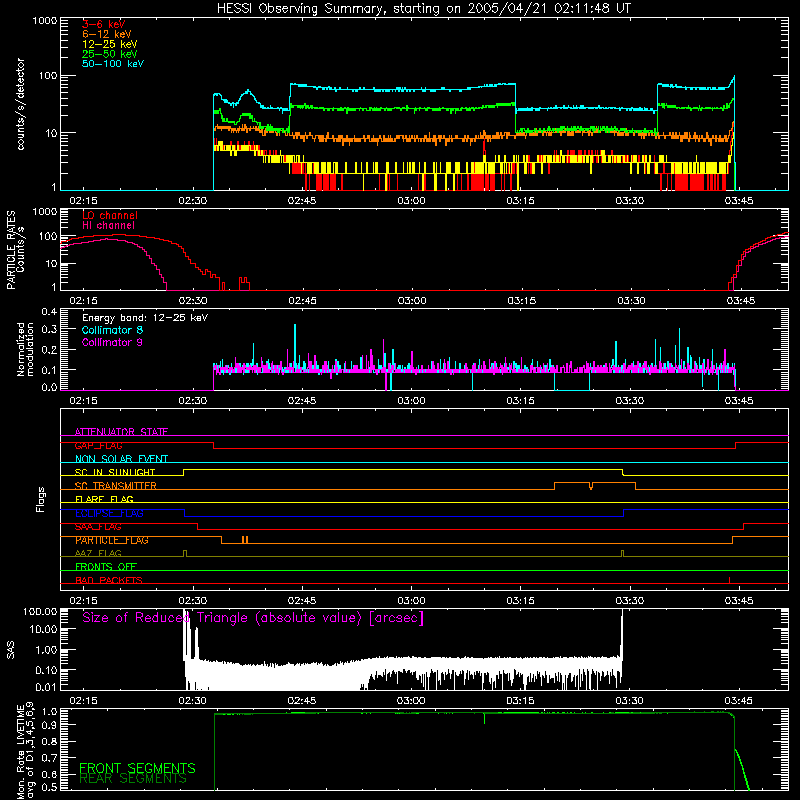Click the AAZ_FLAG label

tap(98, 553)
